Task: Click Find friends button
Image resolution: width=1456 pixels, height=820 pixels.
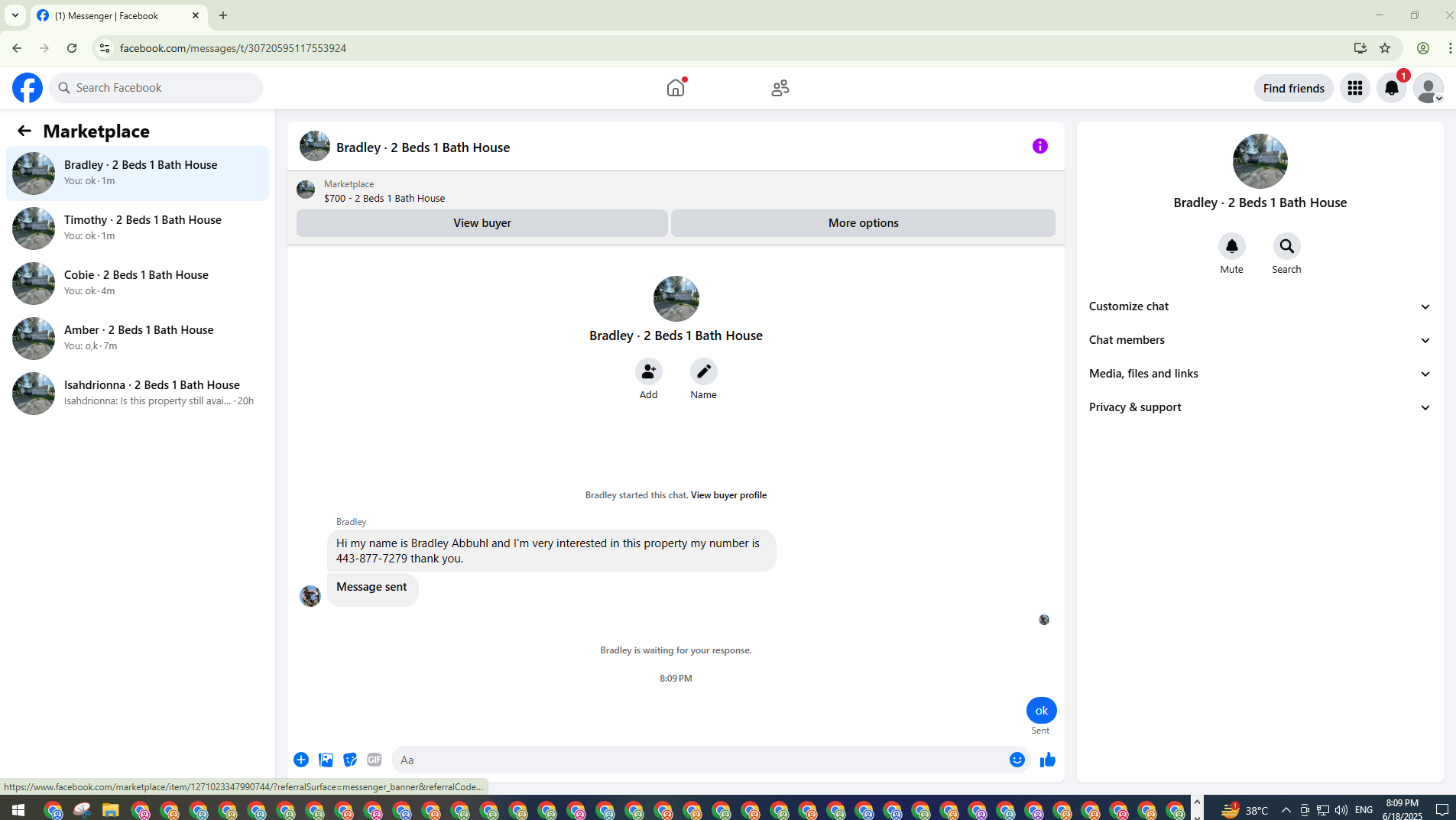Action: [x=1294, y=88]
